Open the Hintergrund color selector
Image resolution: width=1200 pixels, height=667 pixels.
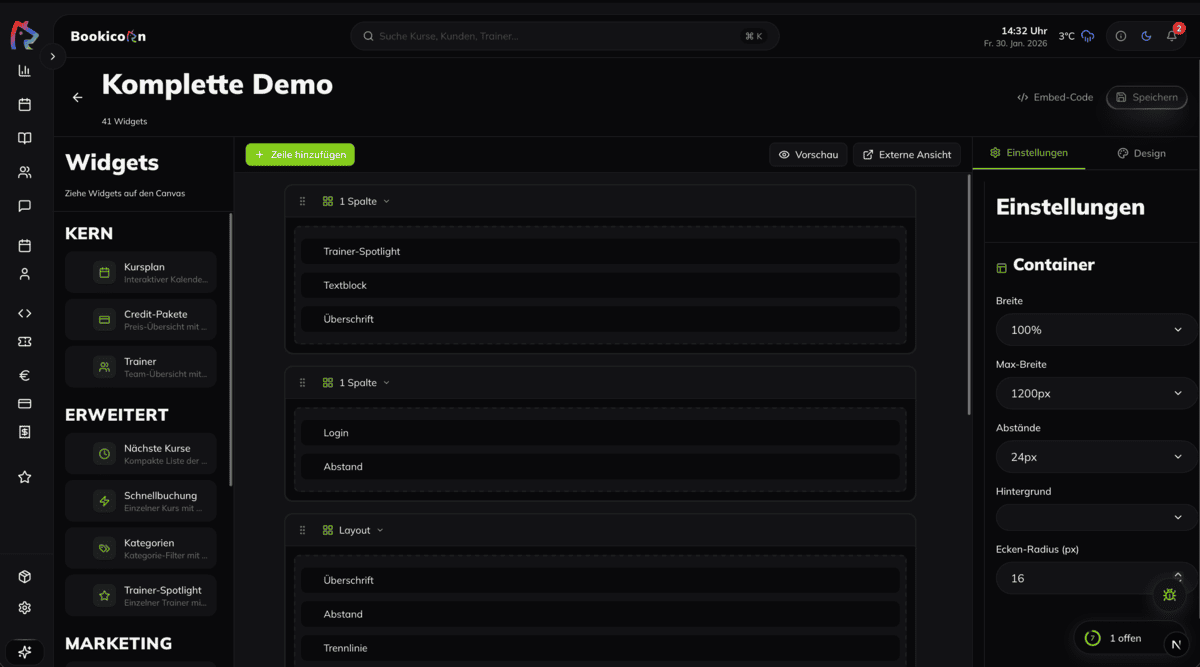click(x=1095, y=517)
